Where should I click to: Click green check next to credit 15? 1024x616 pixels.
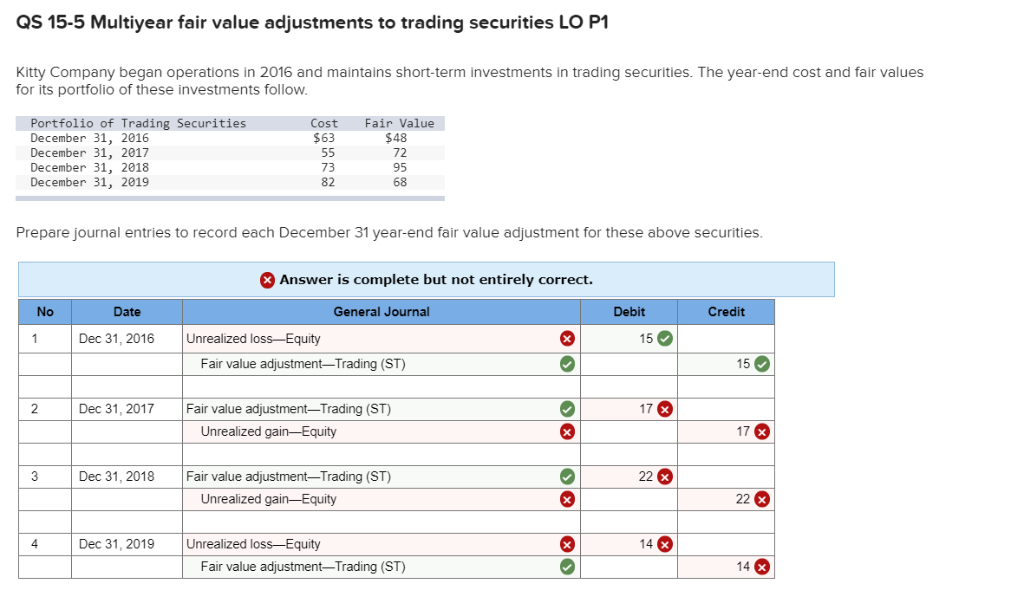pos(762,364)
